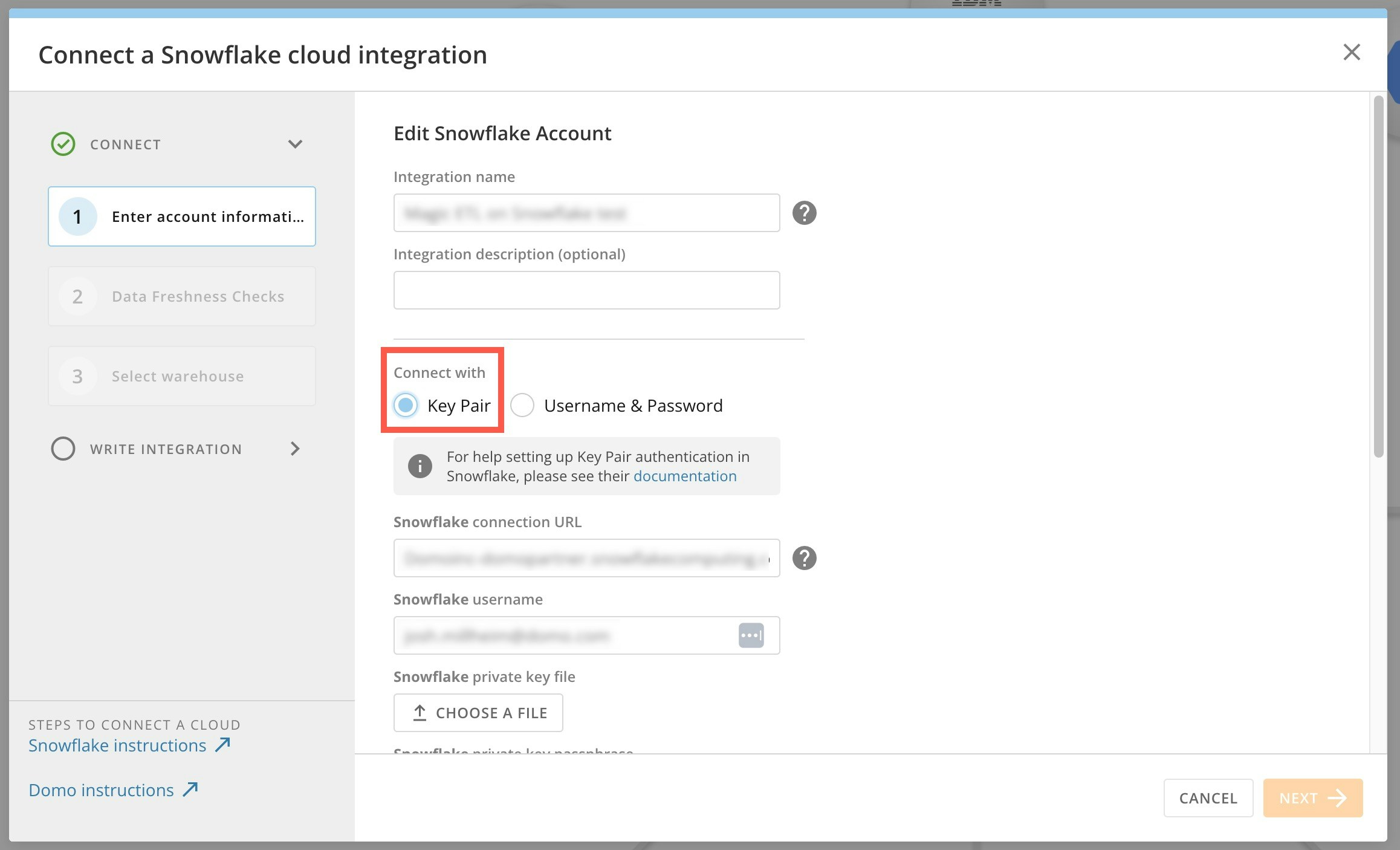Expand the WRITE INTEGRATION section chevron

tap(295, 449)
